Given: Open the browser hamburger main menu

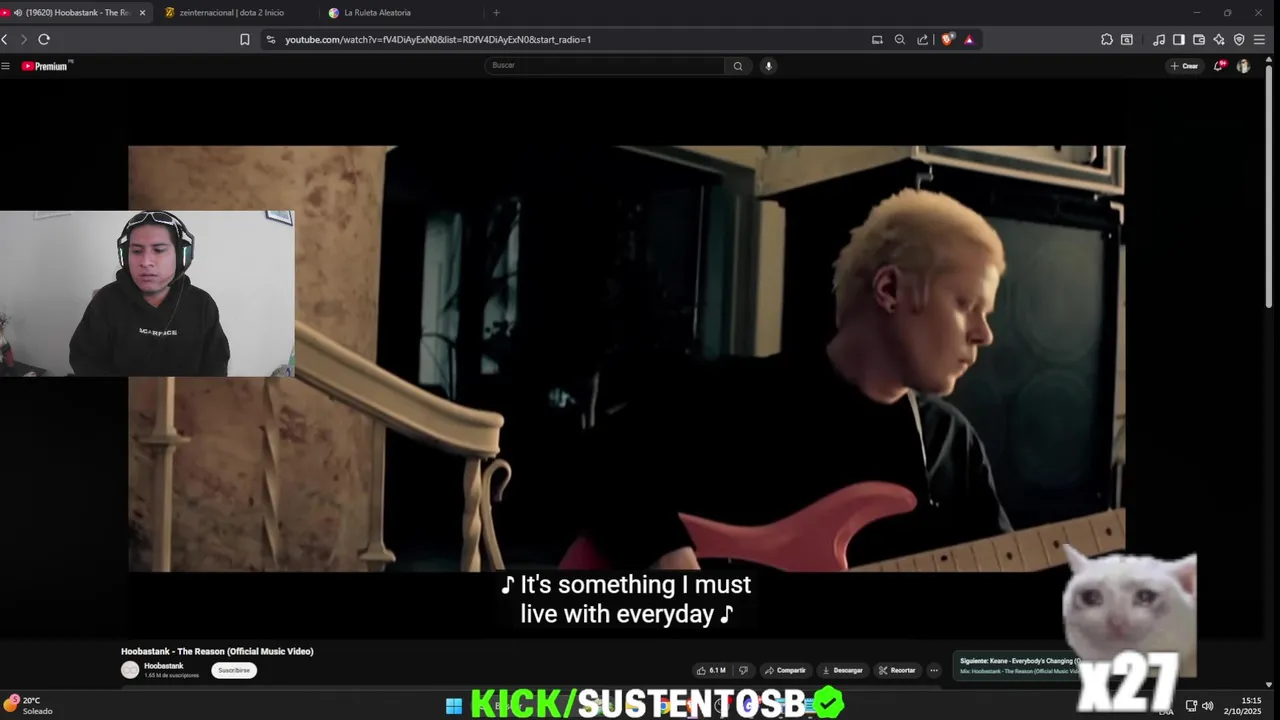Looking at the screenshot, I should coord(1259,39).
